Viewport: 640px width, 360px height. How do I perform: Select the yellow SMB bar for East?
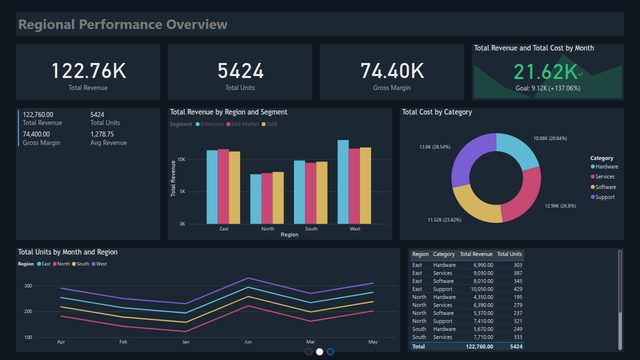234,188
